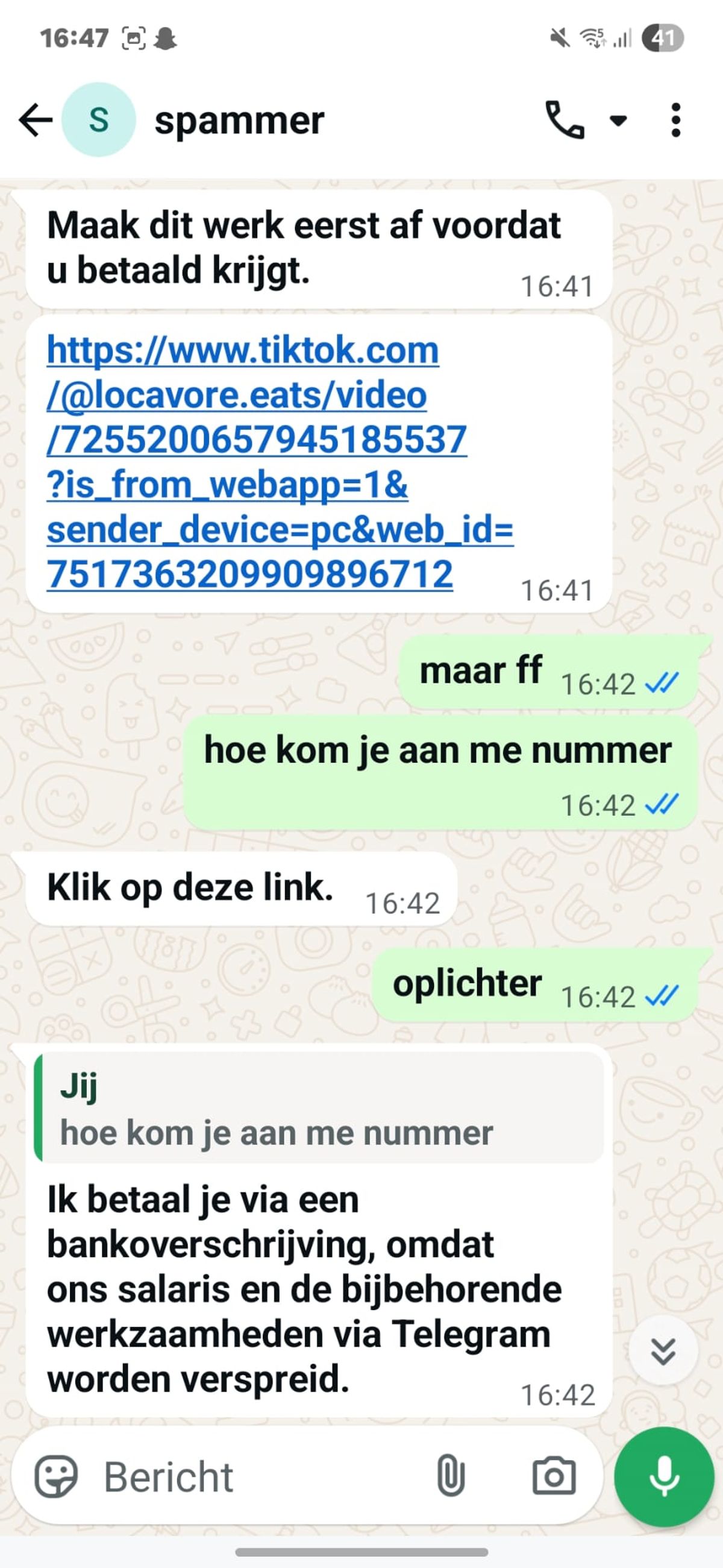Tap the green microphone voice message button

pyautogui.click(x=664, y=1477)
